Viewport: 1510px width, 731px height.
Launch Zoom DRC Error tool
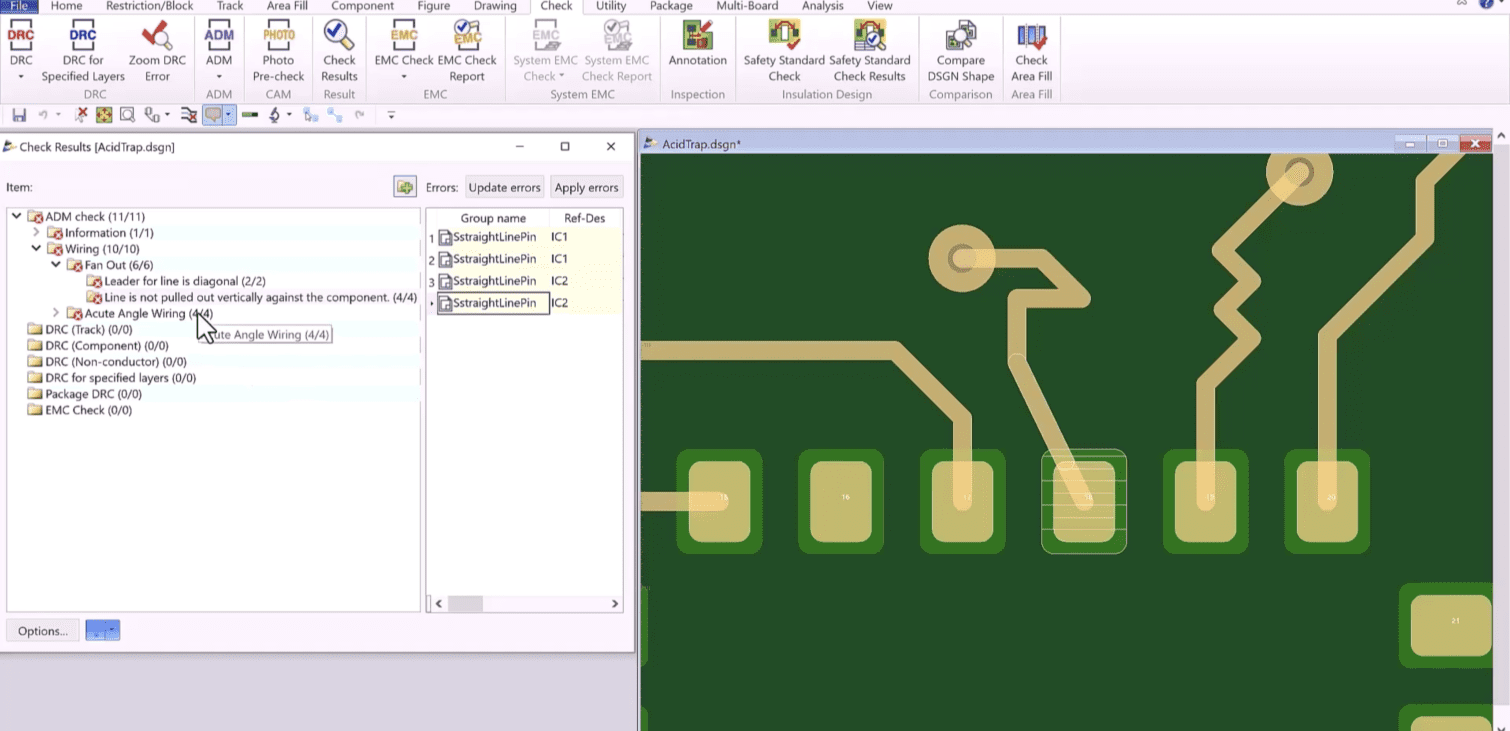tap(157, 52)
